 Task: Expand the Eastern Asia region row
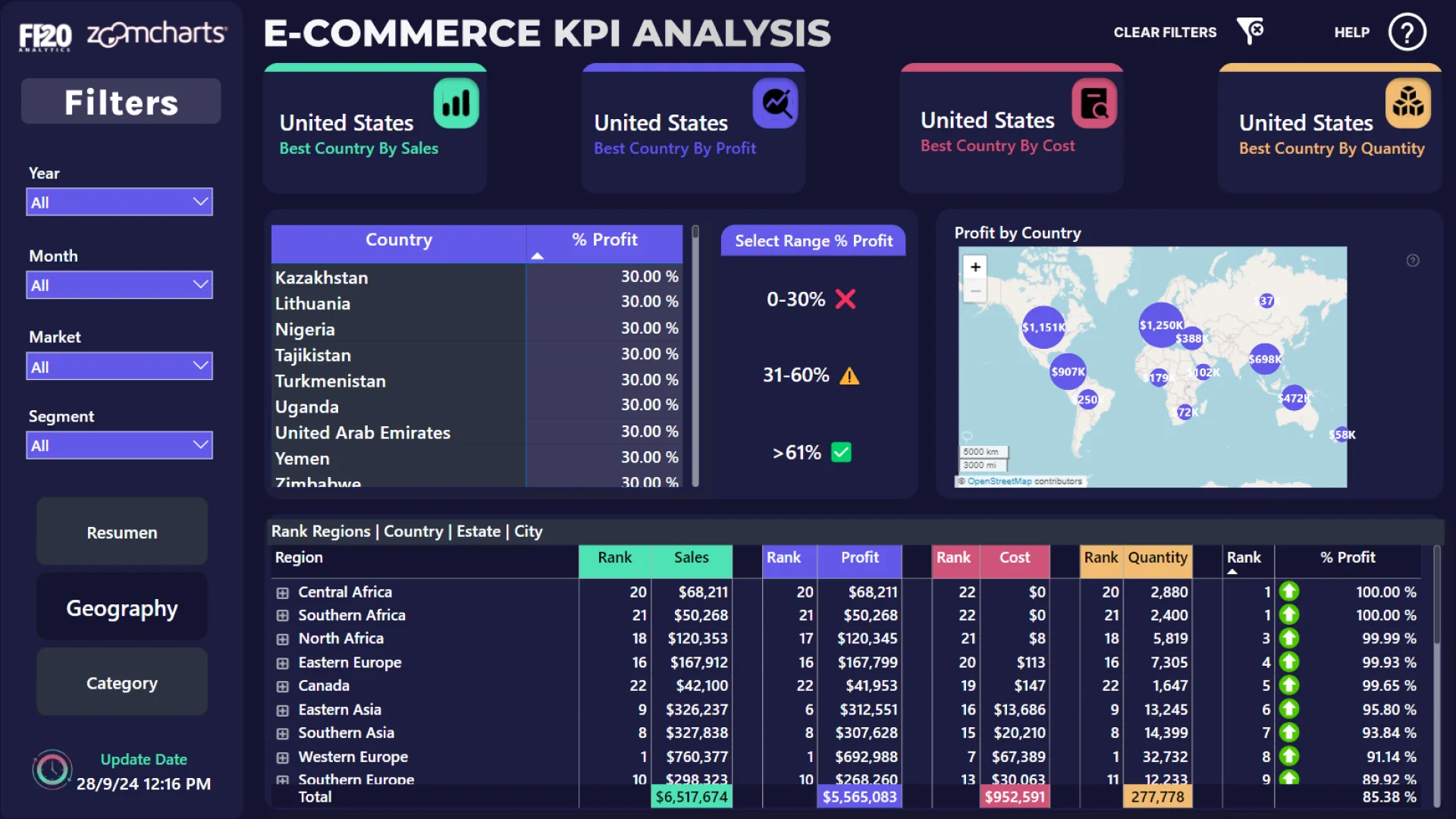coord(282,711)
